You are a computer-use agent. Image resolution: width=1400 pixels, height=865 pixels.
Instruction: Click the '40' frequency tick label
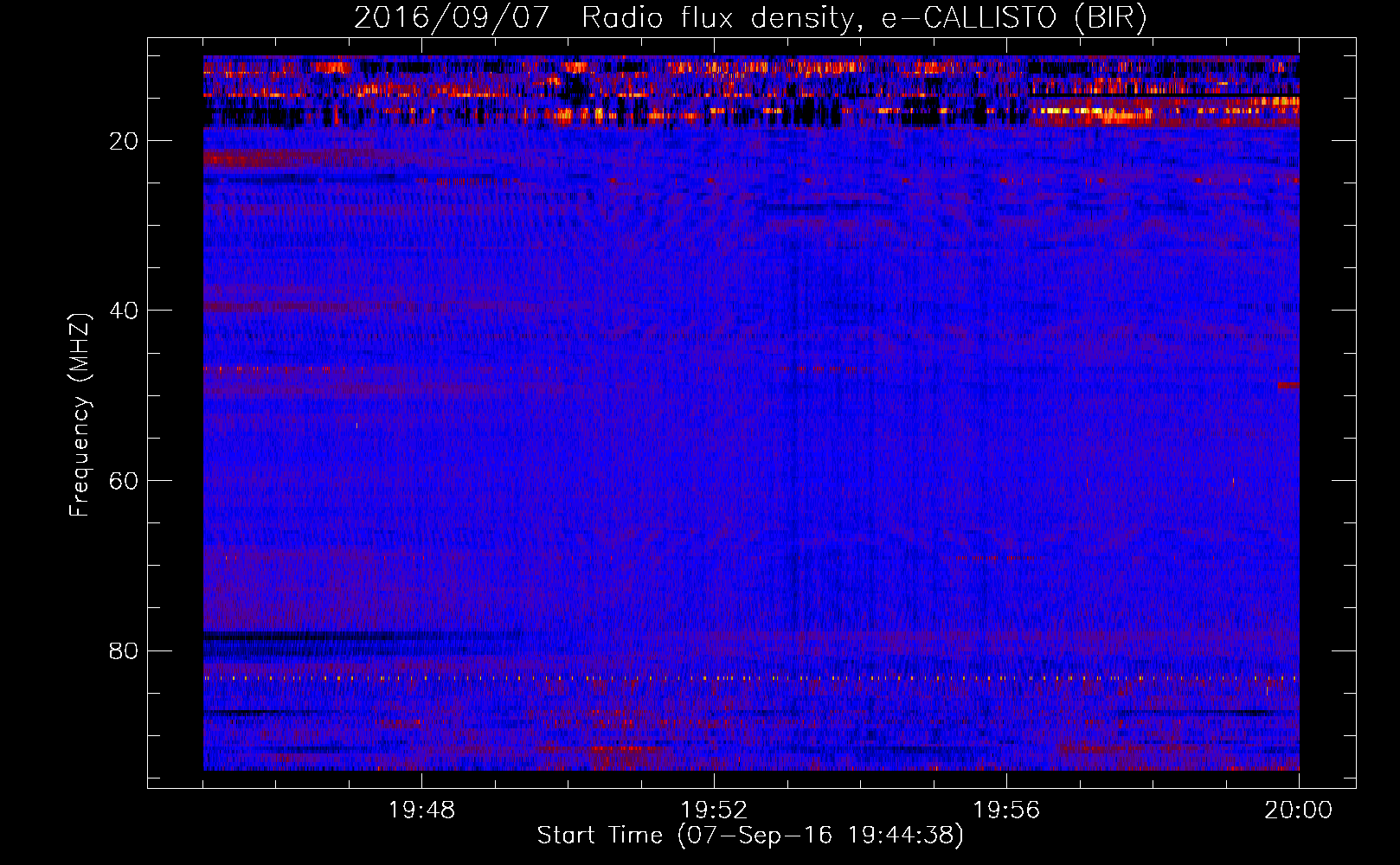coord(125,311)
